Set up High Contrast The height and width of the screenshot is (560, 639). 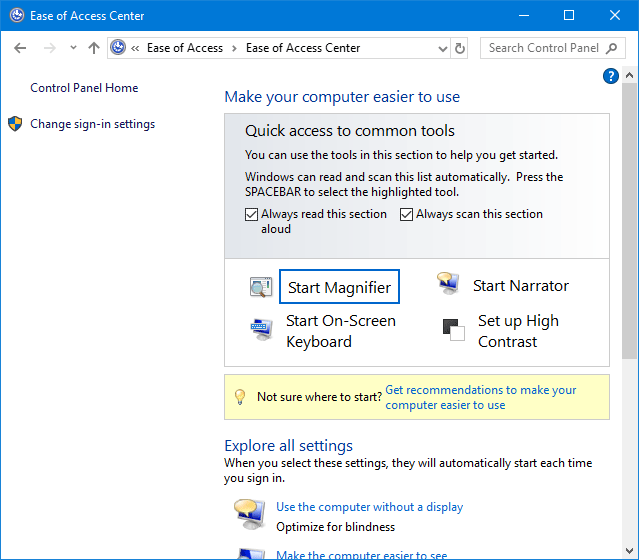coord(518,331)
